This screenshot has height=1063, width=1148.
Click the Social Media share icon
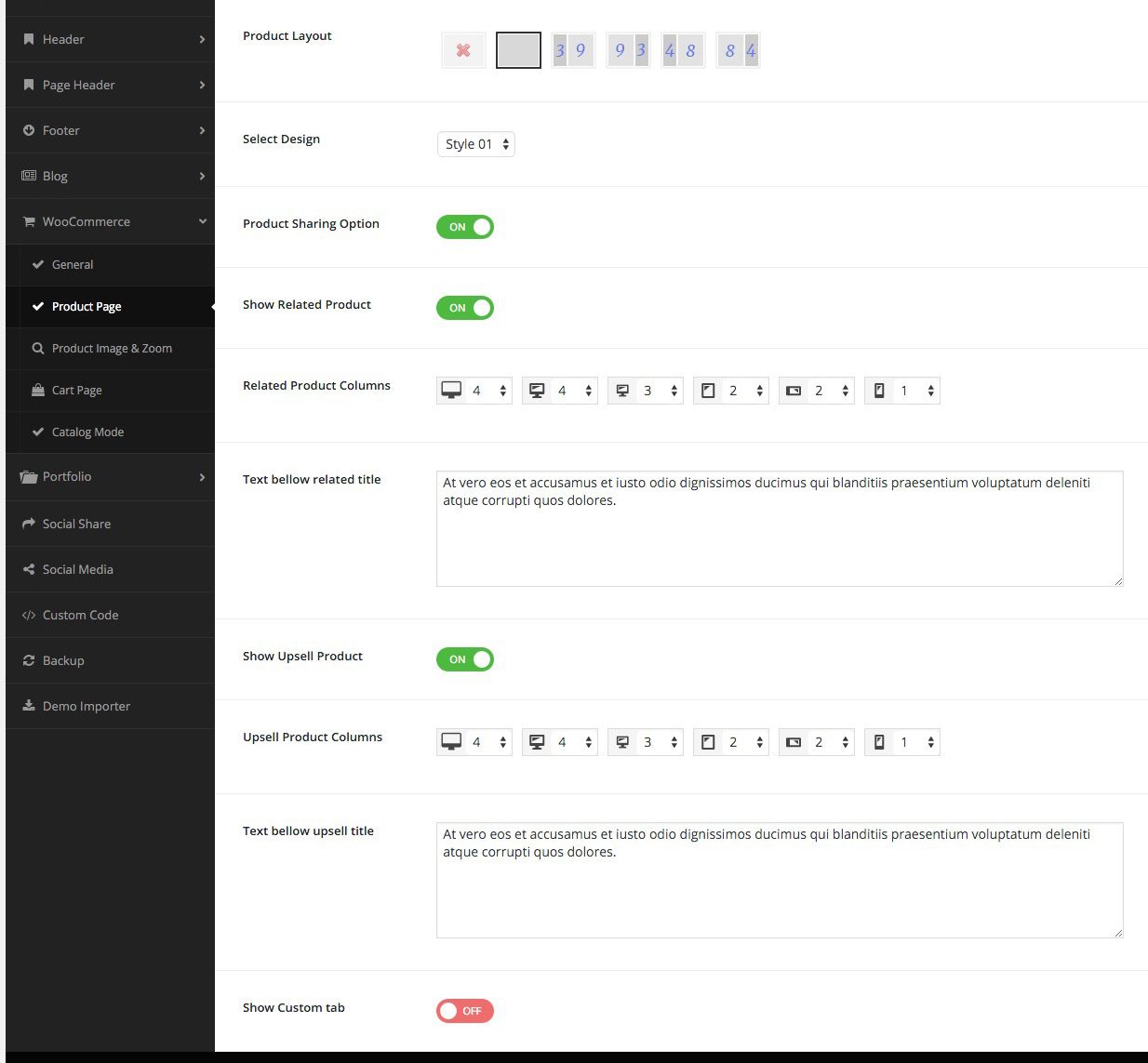(29, 569)
